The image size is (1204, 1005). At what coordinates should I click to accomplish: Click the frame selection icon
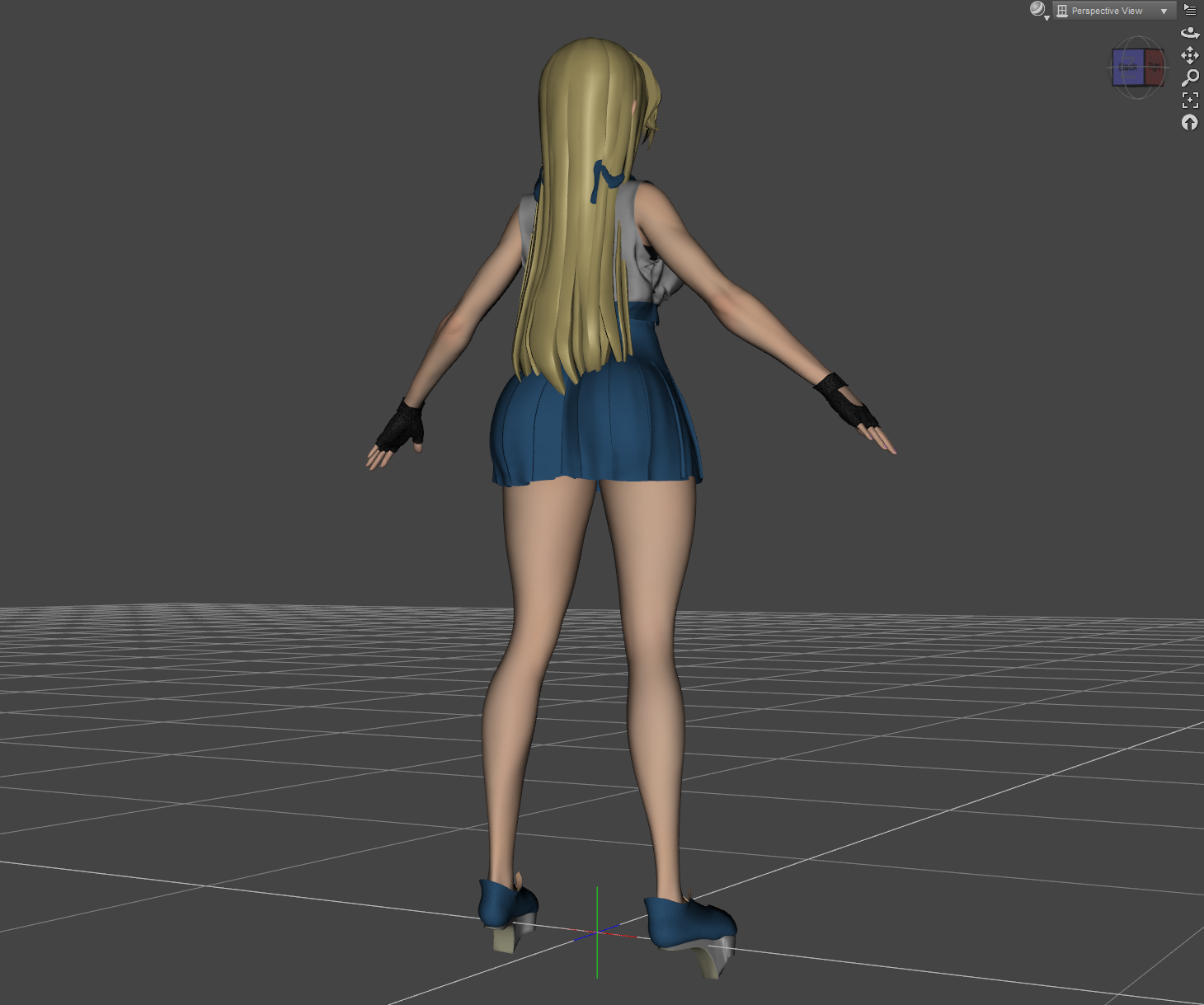pos(1190,101)
